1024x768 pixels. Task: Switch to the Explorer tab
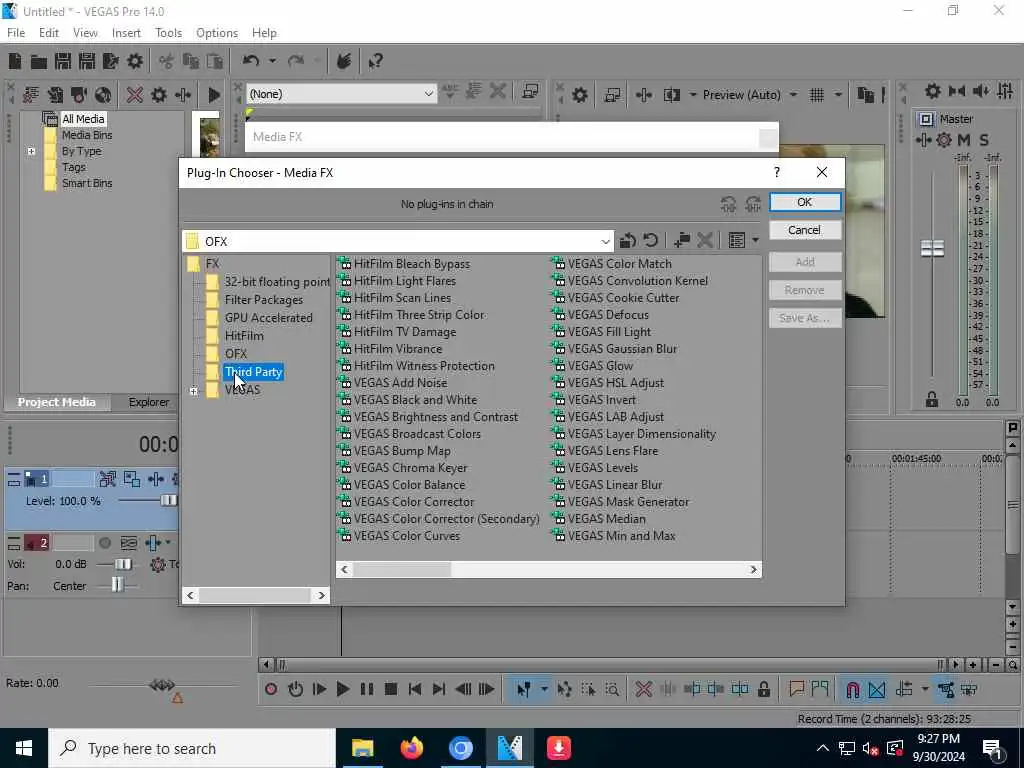(148, 402)
